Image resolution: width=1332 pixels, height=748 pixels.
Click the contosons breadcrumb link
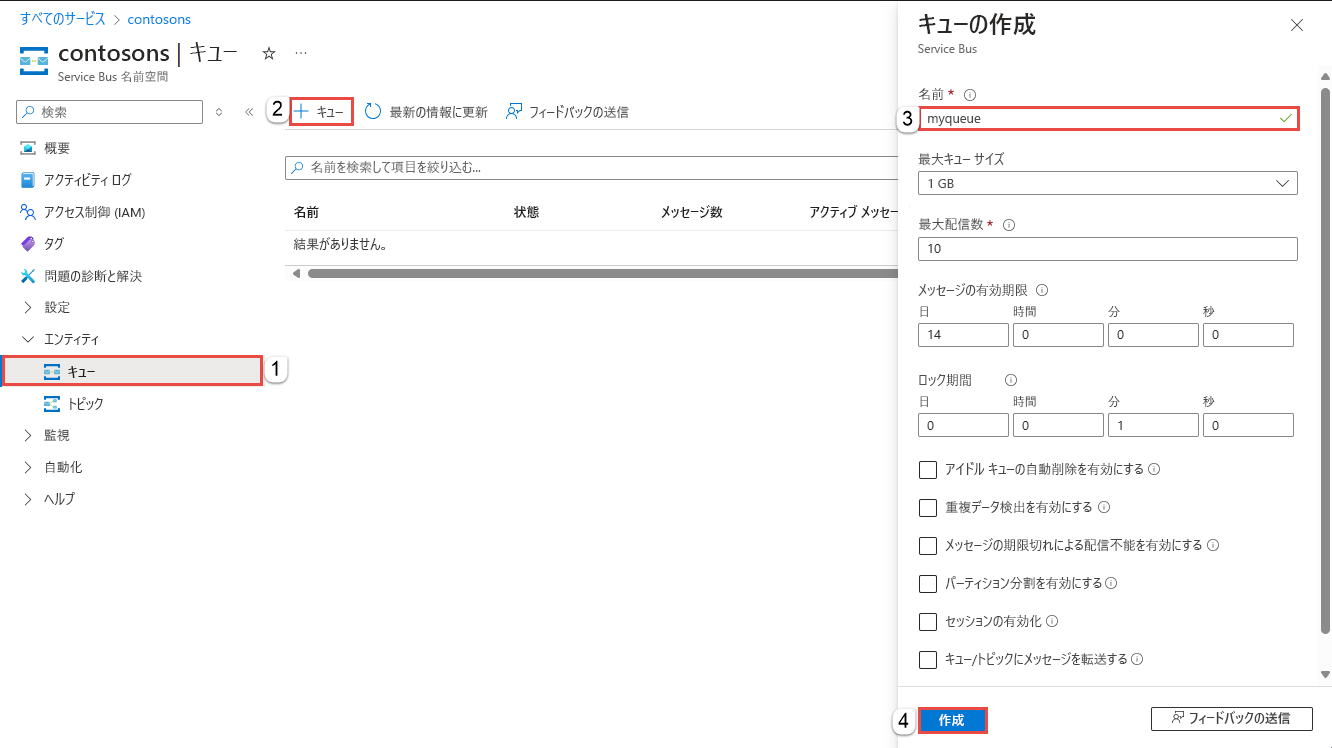pos(159,19)
